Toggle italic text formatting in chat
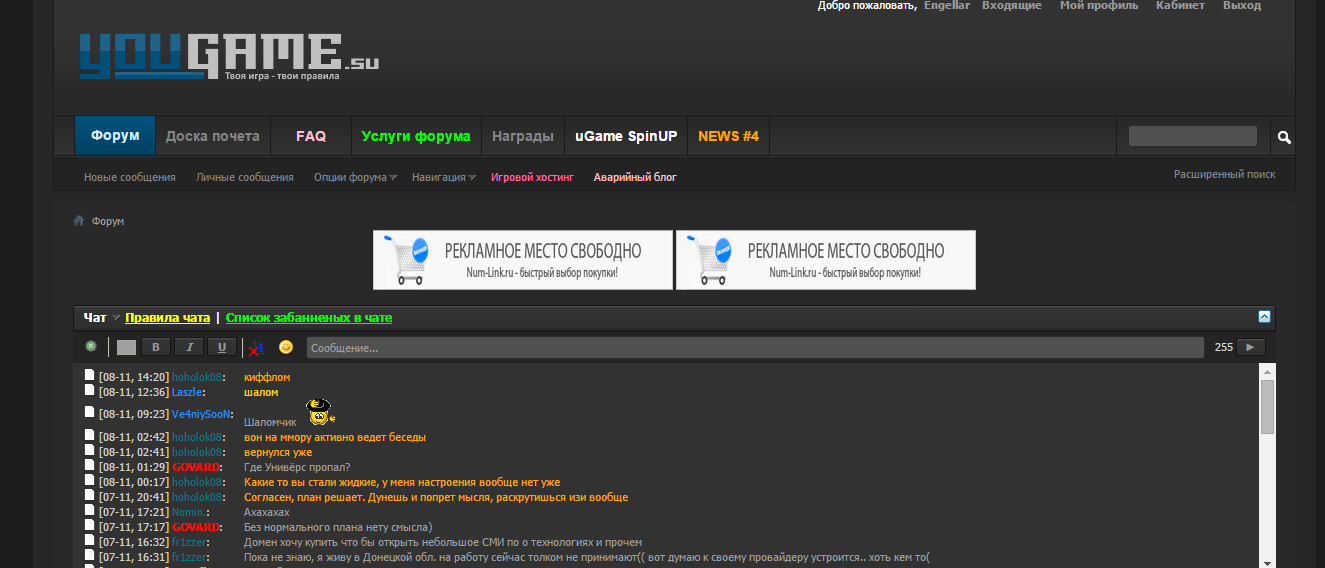Image resolution: width=1325 pixels, height=568 pixels. tap(189, 347)
